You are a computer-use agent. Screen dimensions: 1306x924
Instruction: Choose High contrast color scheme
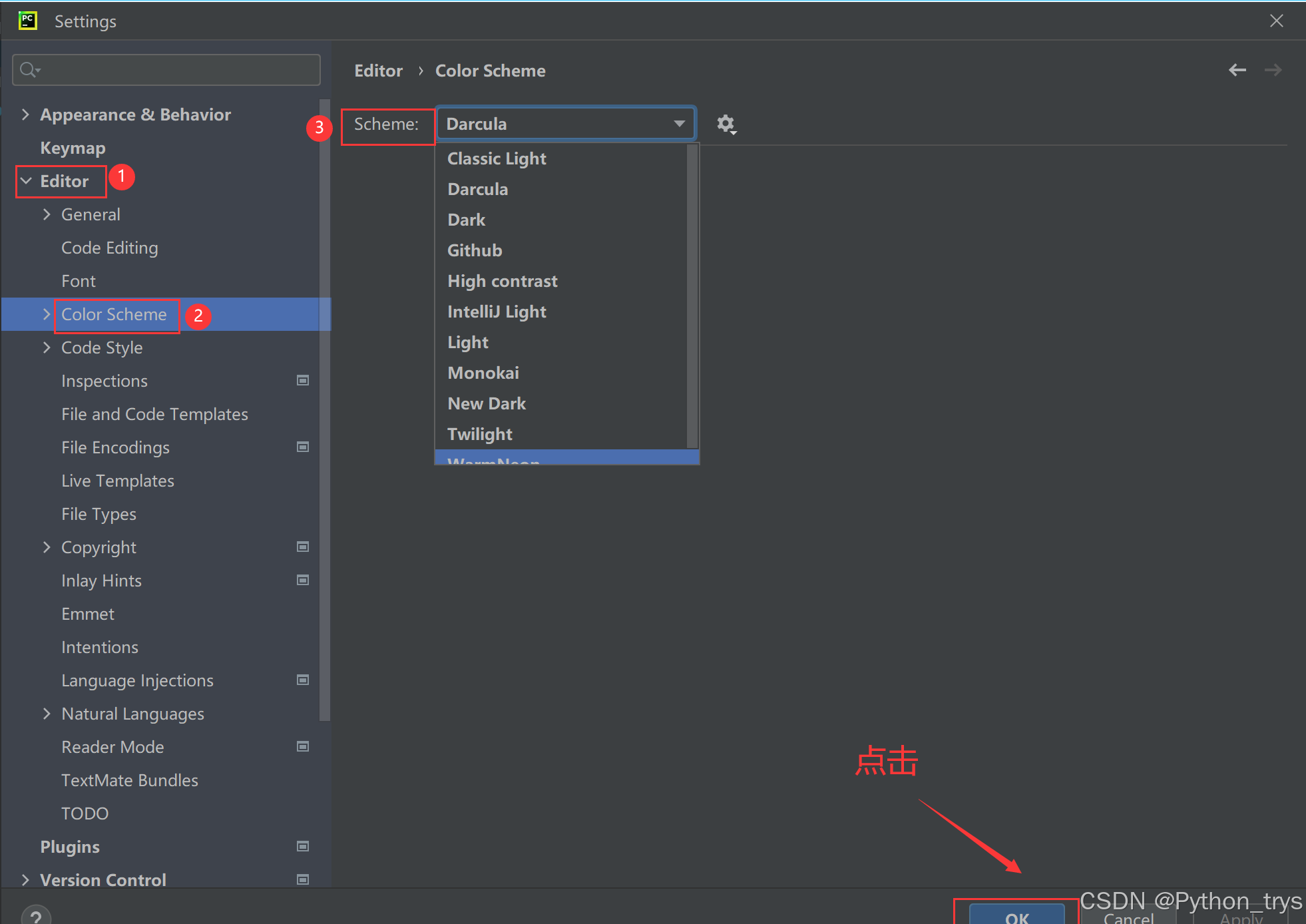[x=503, y=281]
